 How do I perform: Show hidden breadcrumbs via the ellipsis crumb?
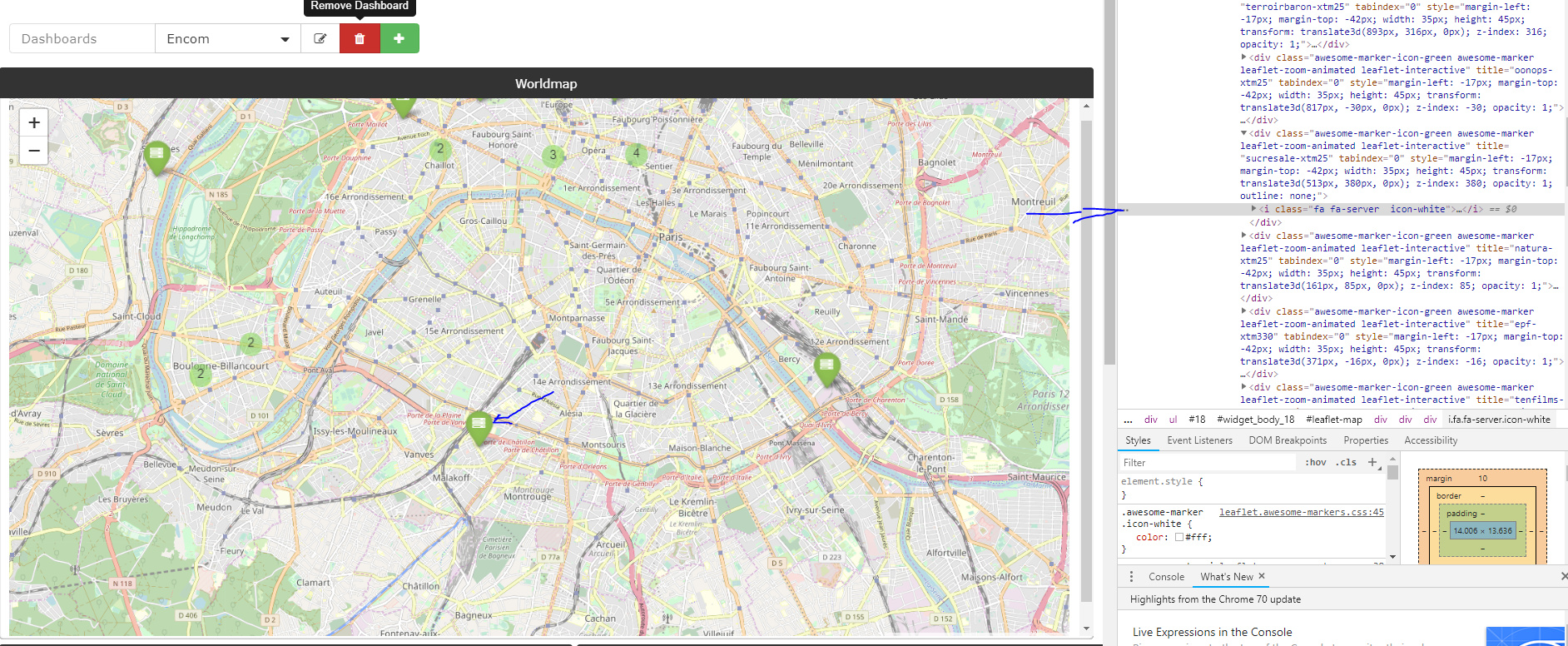click(x=1128, y=420)
